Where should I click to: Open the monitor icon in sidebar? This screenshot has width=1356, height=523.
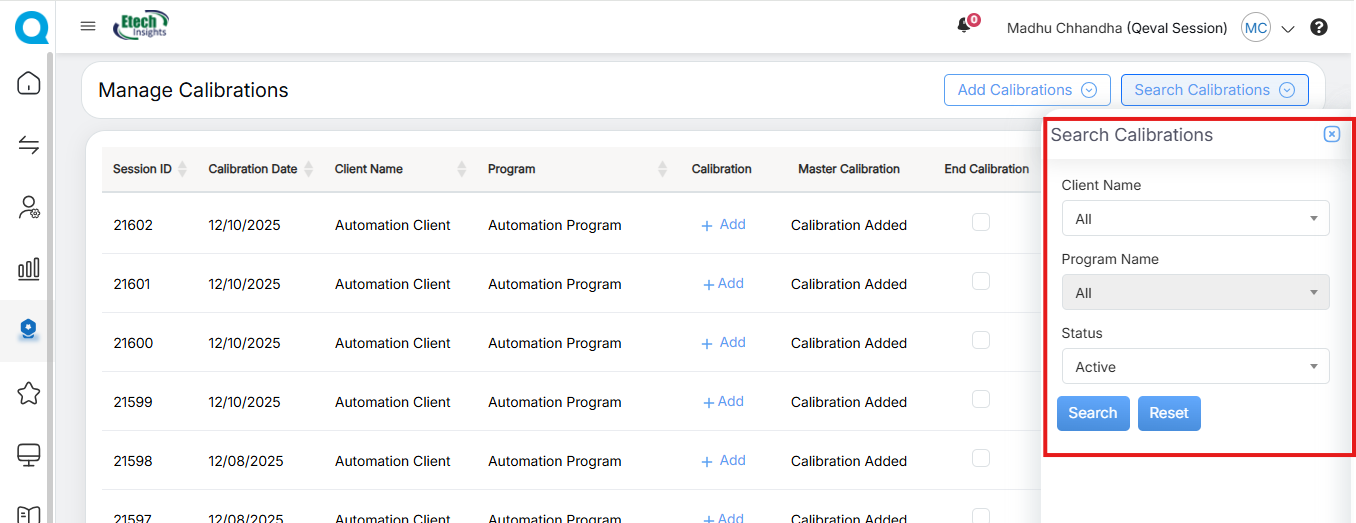(29, 455)
